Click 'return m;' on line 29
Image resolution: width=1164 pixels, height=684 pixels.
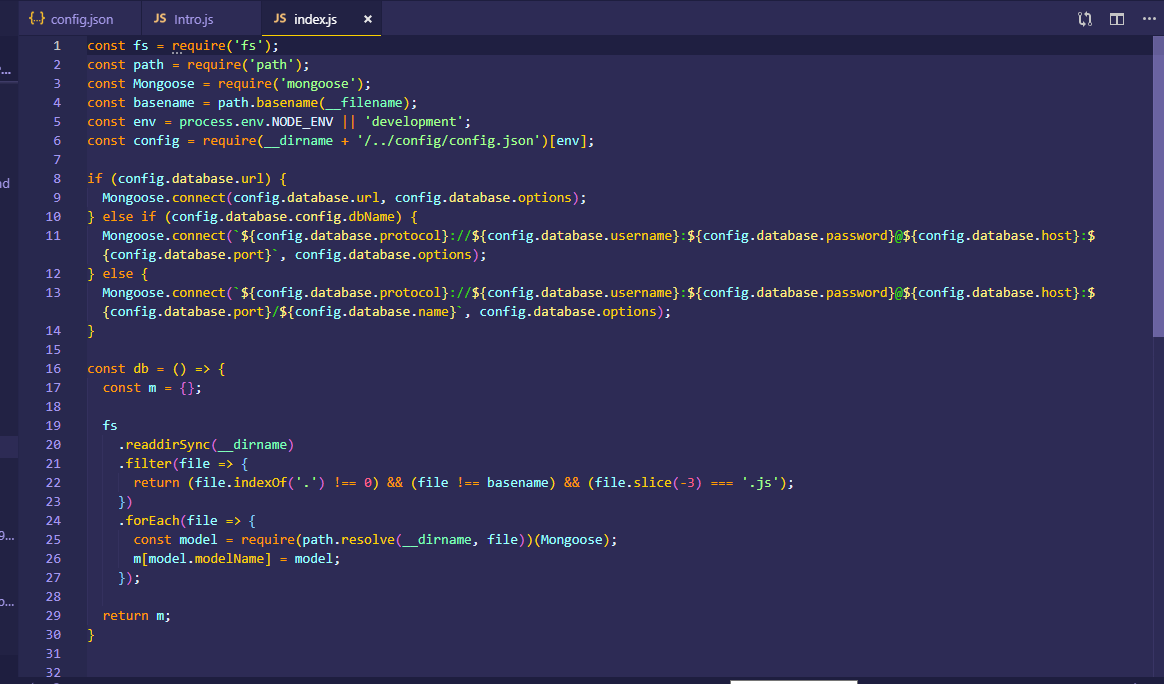135,615
